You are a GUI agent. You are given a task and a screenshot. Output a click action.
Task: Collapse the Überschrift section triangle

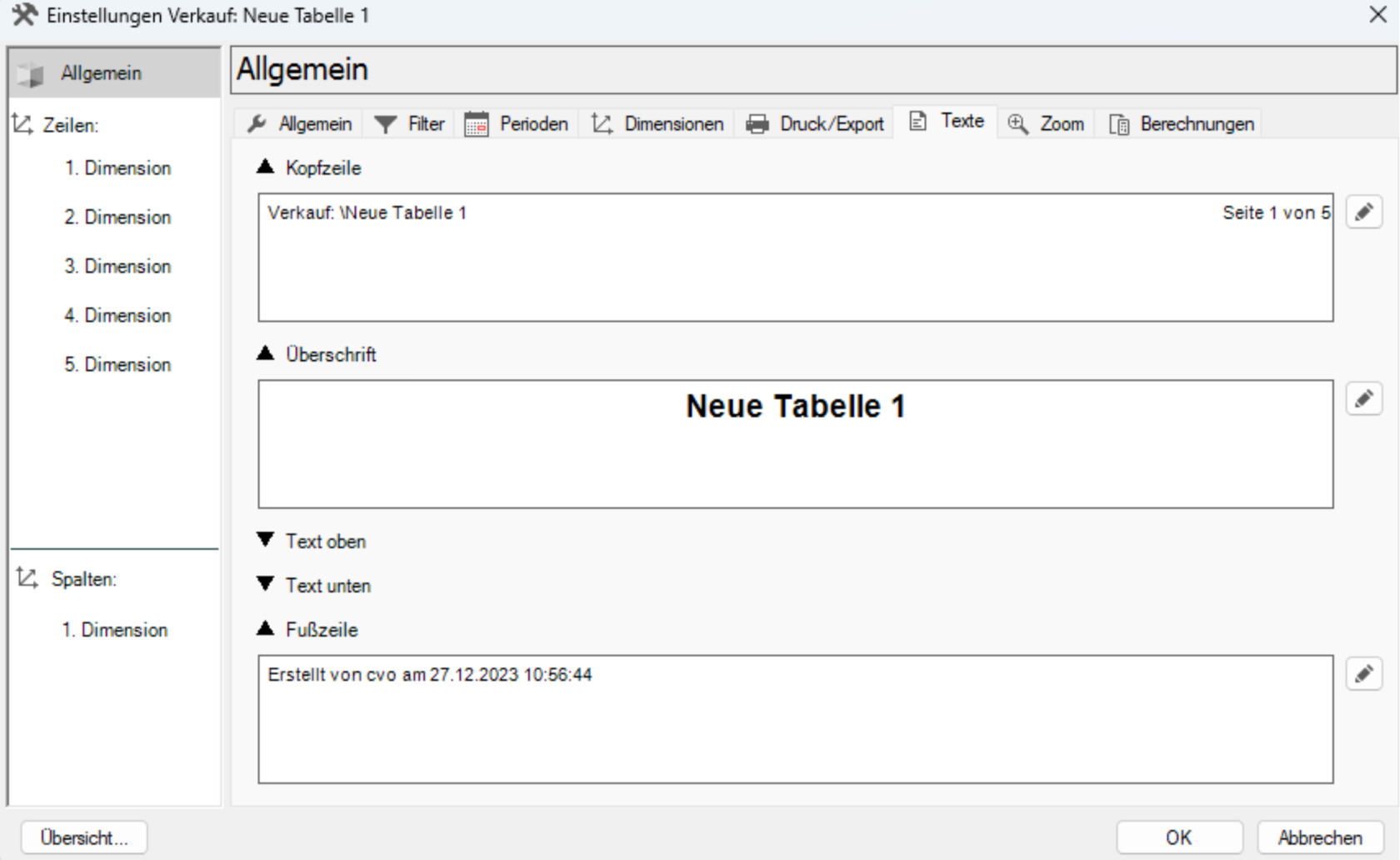[265, 353]
